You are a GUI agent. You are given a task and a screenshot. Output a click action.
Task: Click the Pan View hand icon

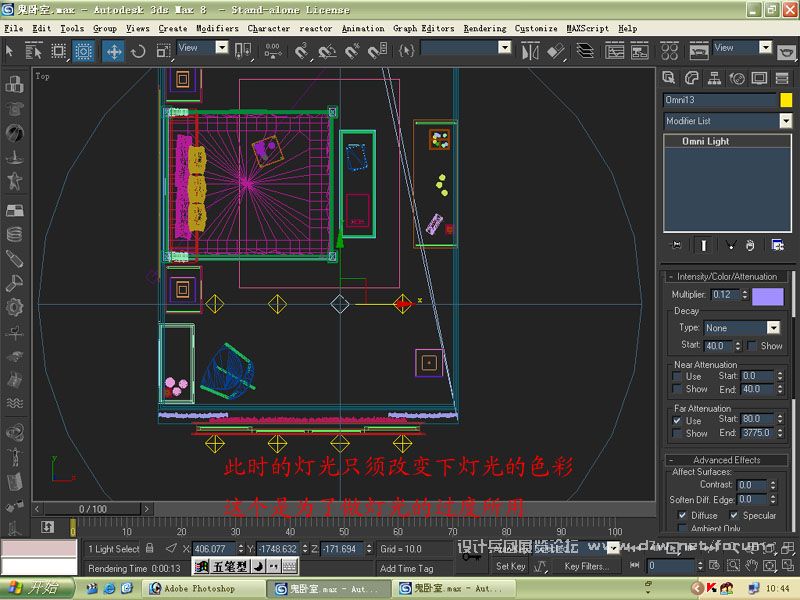click(x=752, y=565)
